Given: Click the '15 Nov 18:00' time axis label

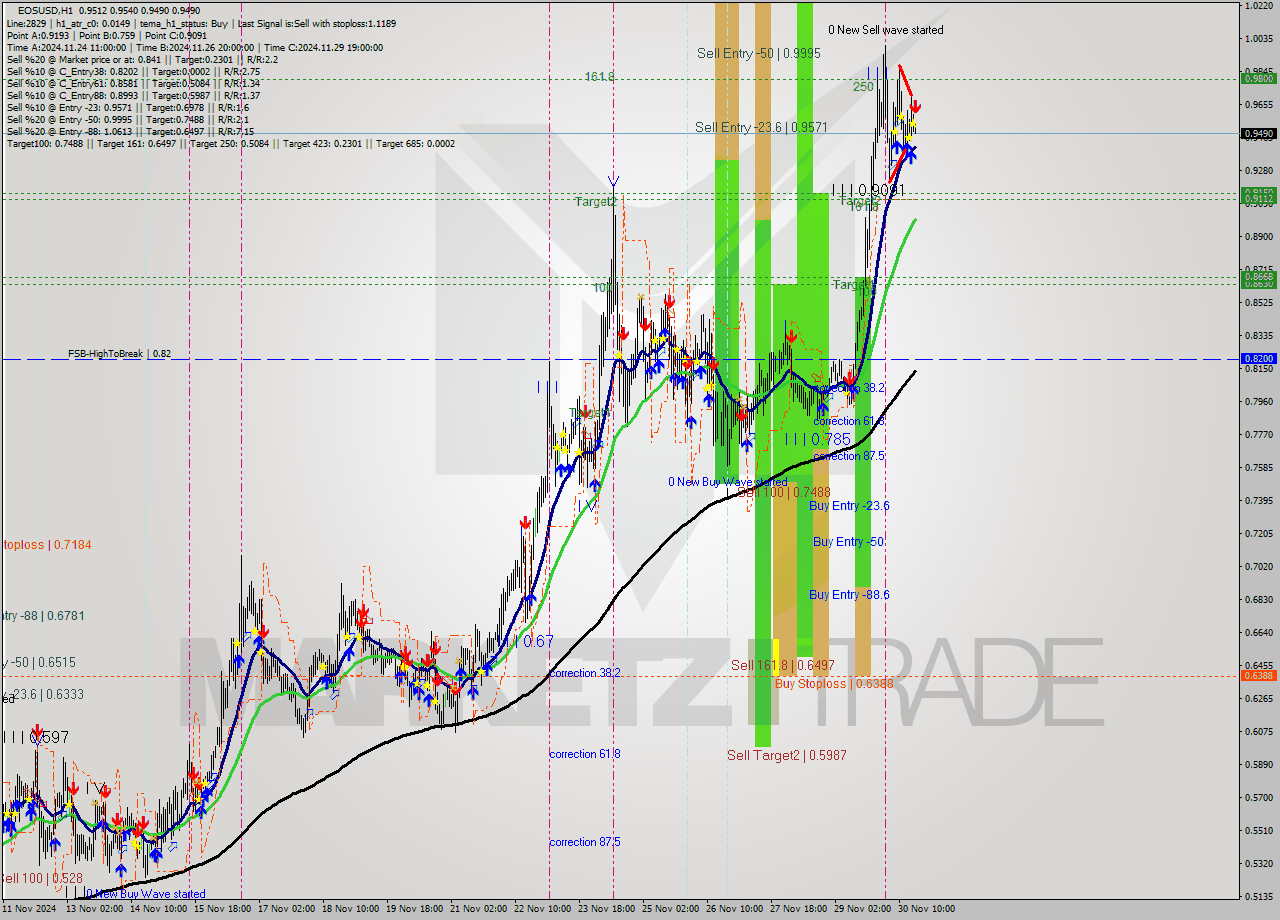Looking at the screenshot, I should 224,909.
